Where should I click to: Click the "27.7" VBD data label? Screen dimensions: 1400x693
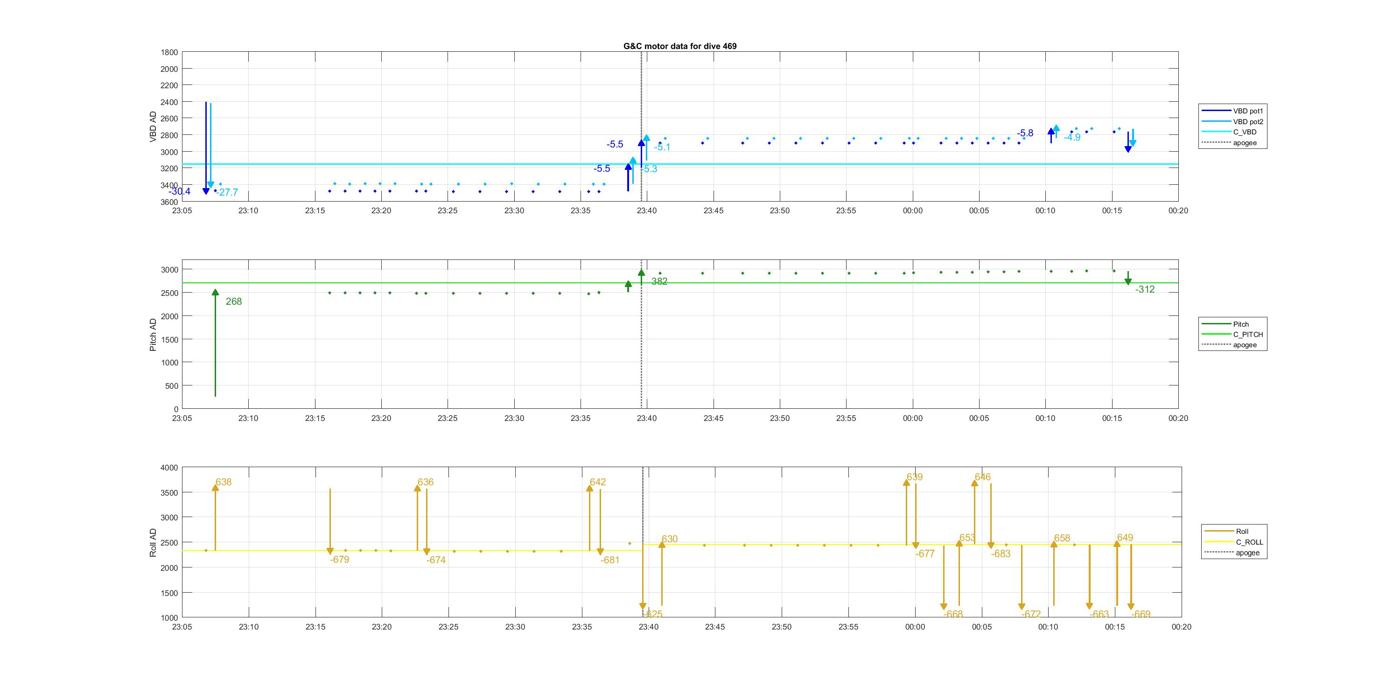[228, 193]
